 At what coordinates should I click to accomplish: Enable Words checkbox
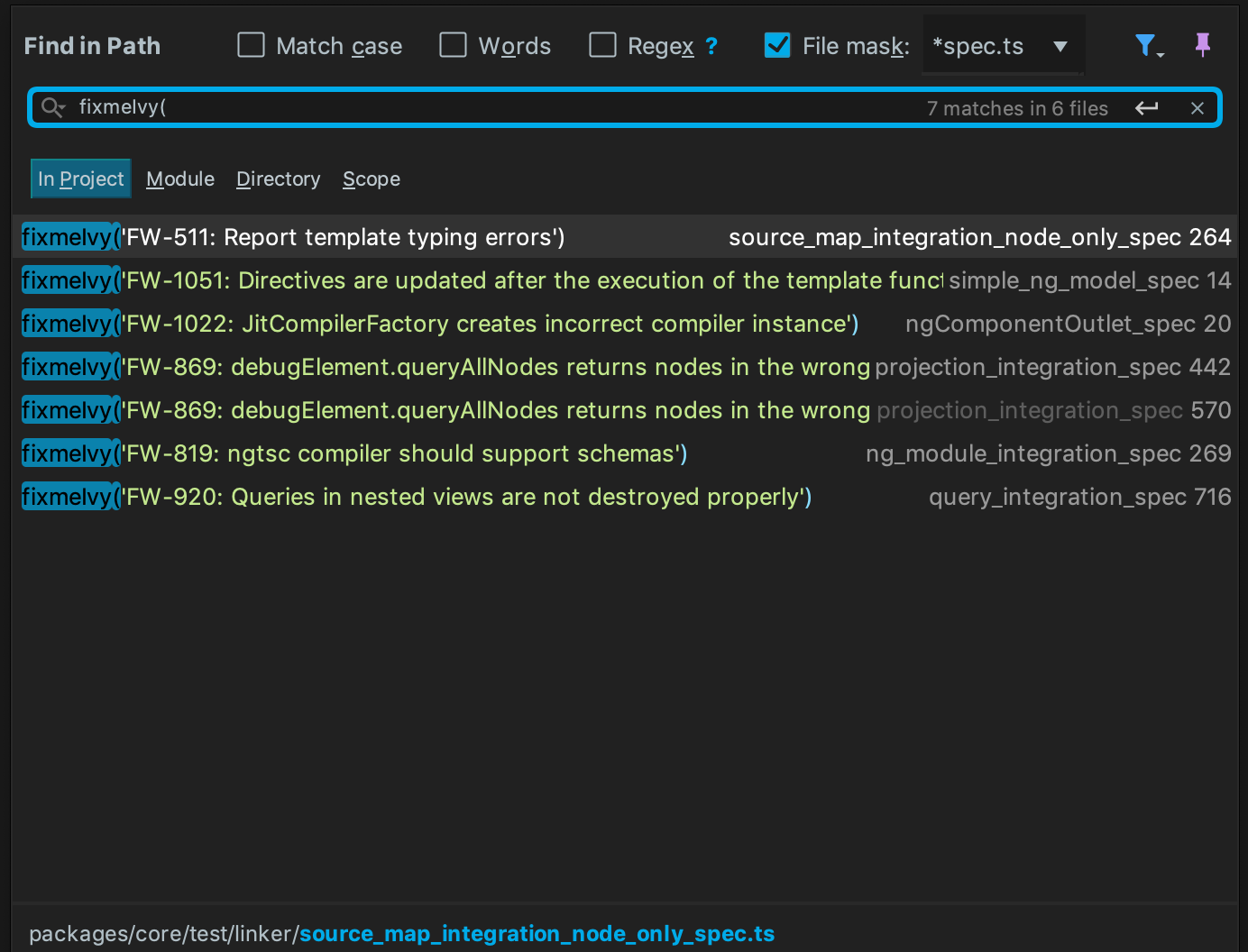pyautogui.click(x=453, y=45)
